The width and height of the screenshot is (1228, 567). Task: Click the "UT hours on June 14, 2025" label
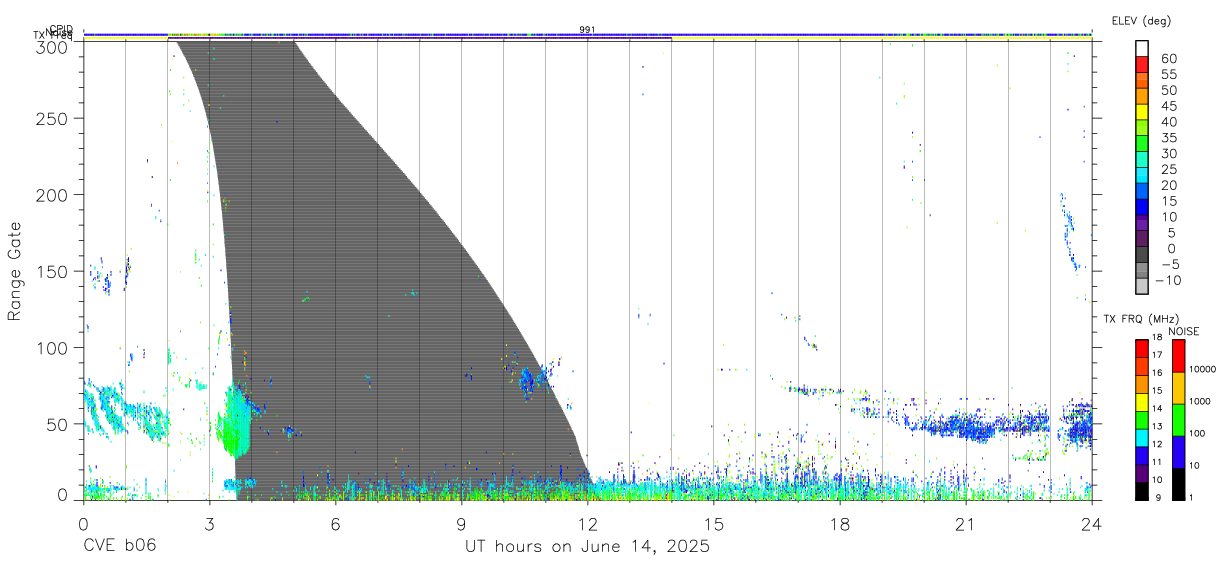click(x=587, y=547)
